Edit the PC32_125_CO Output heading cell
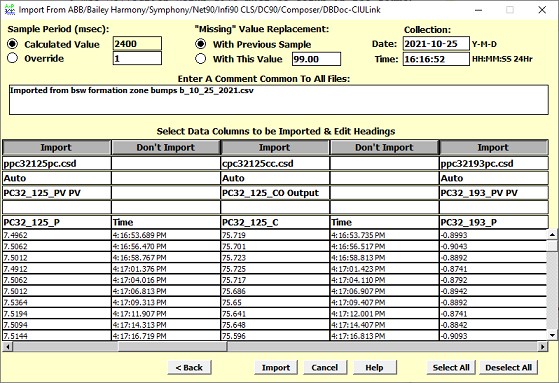559x383 pixels. (x=275, y=193)
